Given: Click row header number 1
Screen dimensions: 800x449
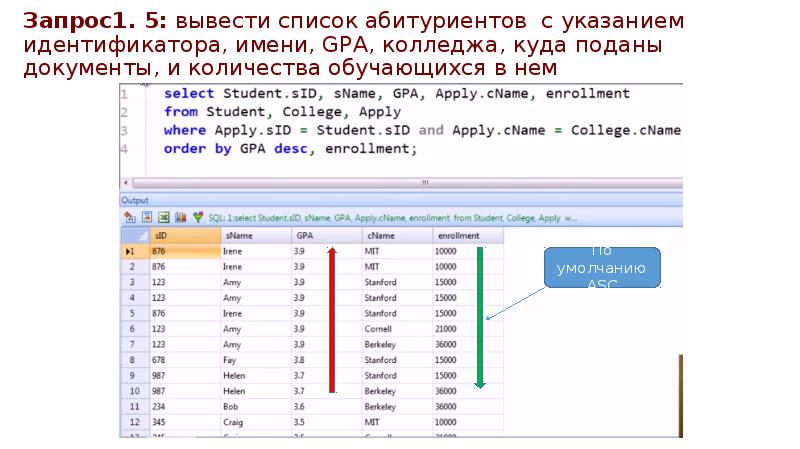Looking at the screenshot, I should tap(135, 251).
